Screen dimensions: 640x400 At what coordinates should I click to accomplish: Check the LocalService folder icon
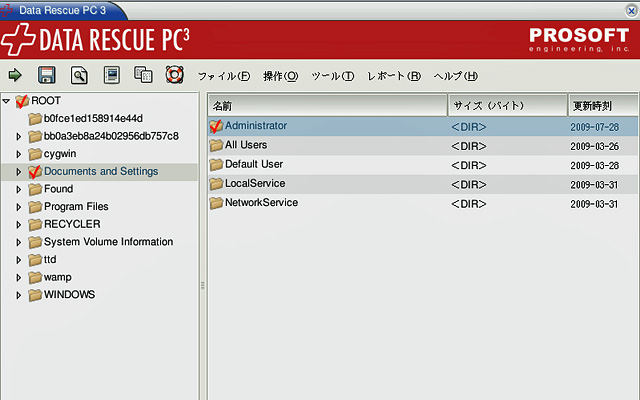216,184
